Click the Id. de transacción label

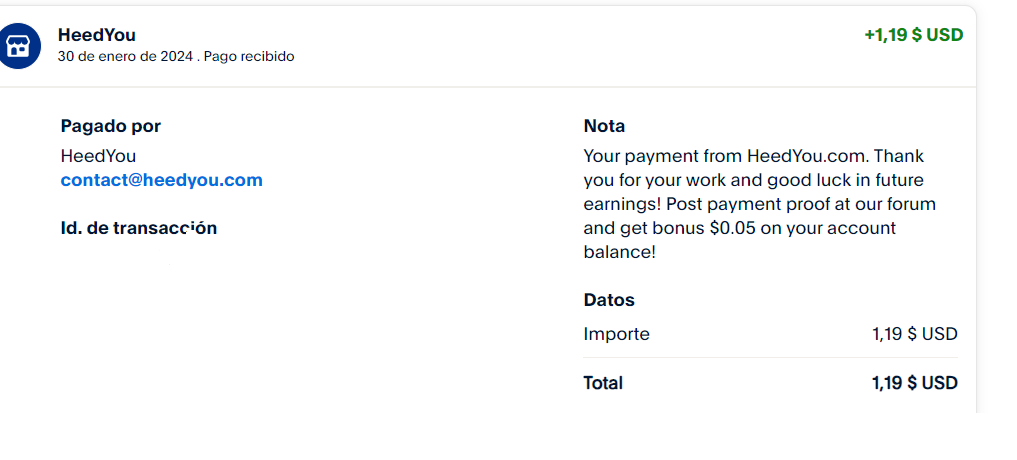[x=139, y=228]
